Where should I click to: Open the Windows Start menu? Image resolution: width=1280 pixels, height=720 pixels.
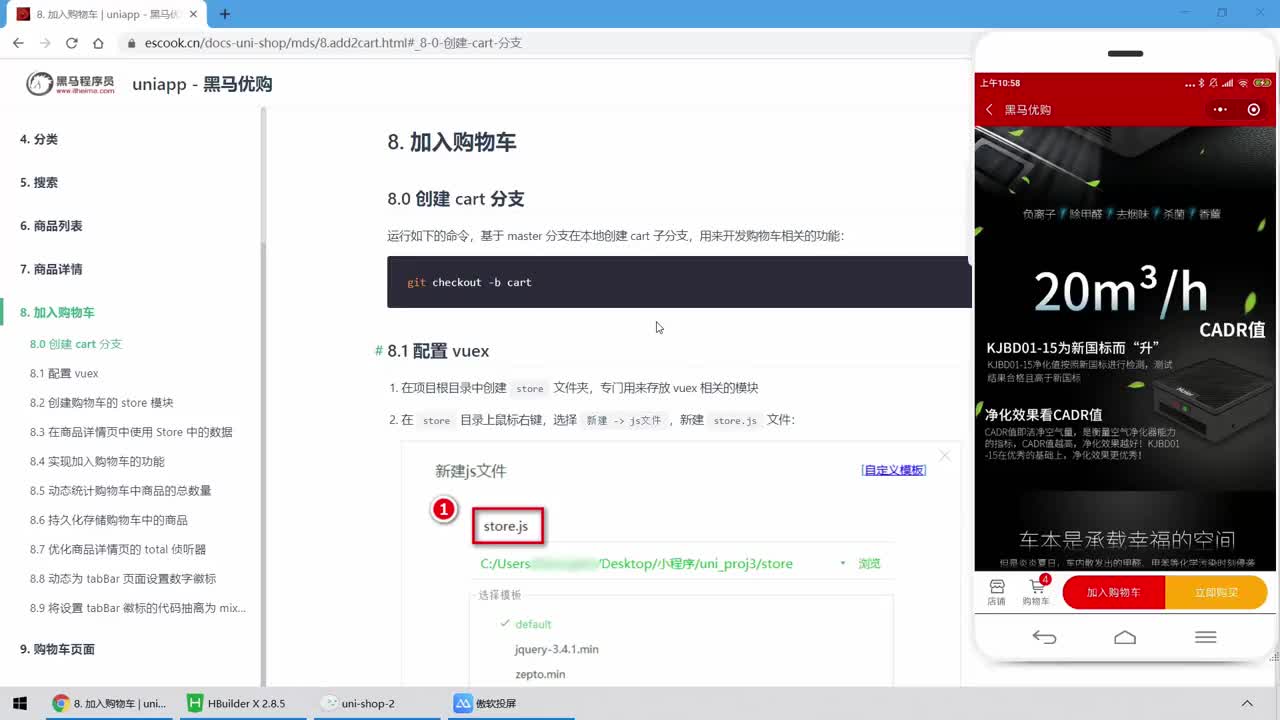pyautogui.click(x=19, y=703)
